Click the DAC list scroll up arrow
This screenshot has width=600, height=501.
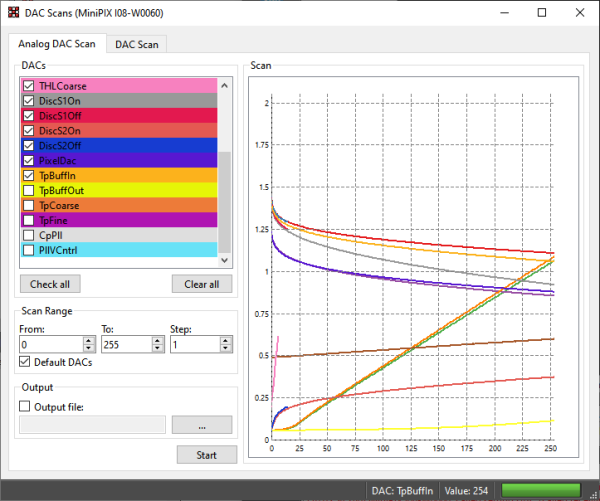click(225, 85)
